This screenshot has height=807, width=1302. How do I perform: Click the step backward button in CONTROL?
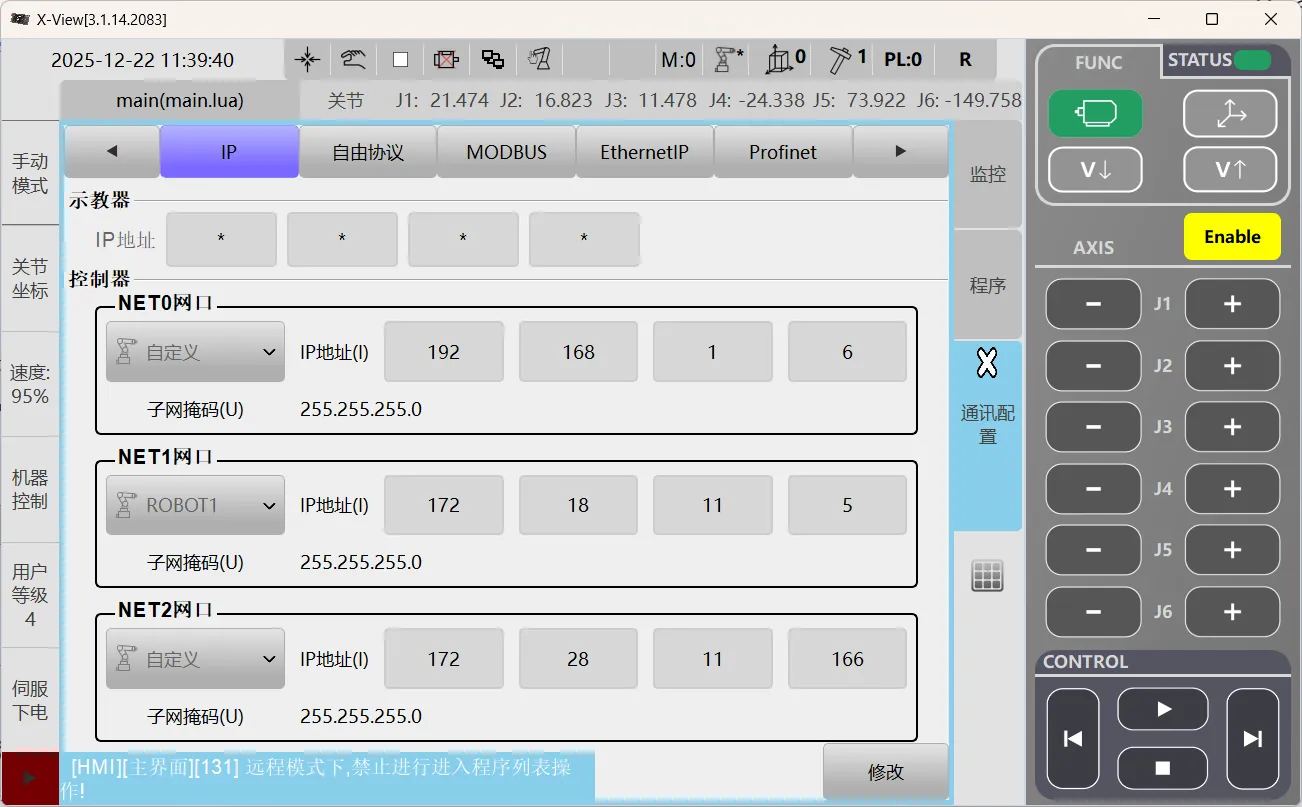tap(1073, 739)
